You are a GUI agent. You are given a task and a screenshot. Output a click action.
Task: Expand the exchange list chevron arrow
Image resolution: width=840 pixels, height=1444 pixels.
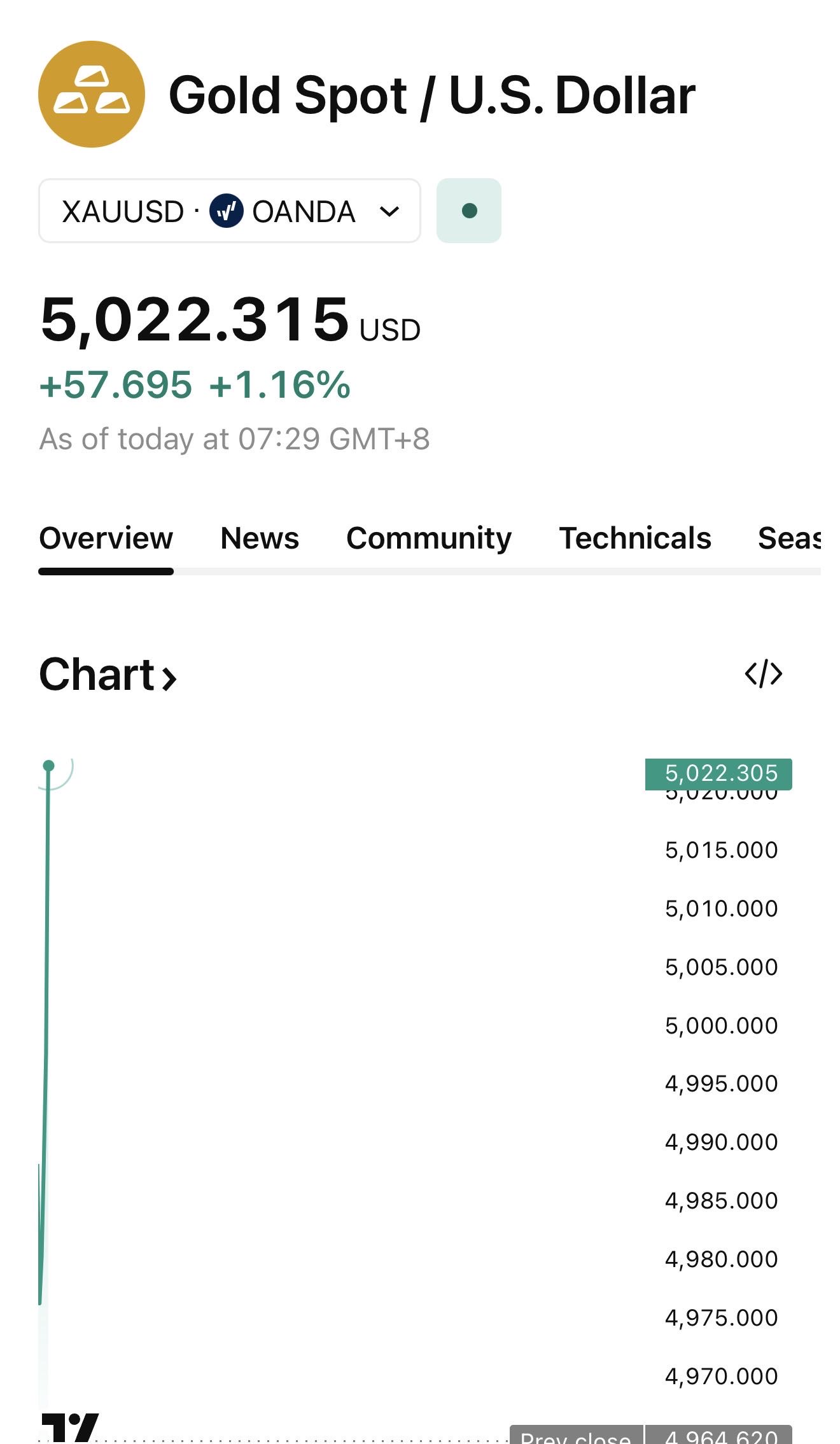click(x=389, y=211)
